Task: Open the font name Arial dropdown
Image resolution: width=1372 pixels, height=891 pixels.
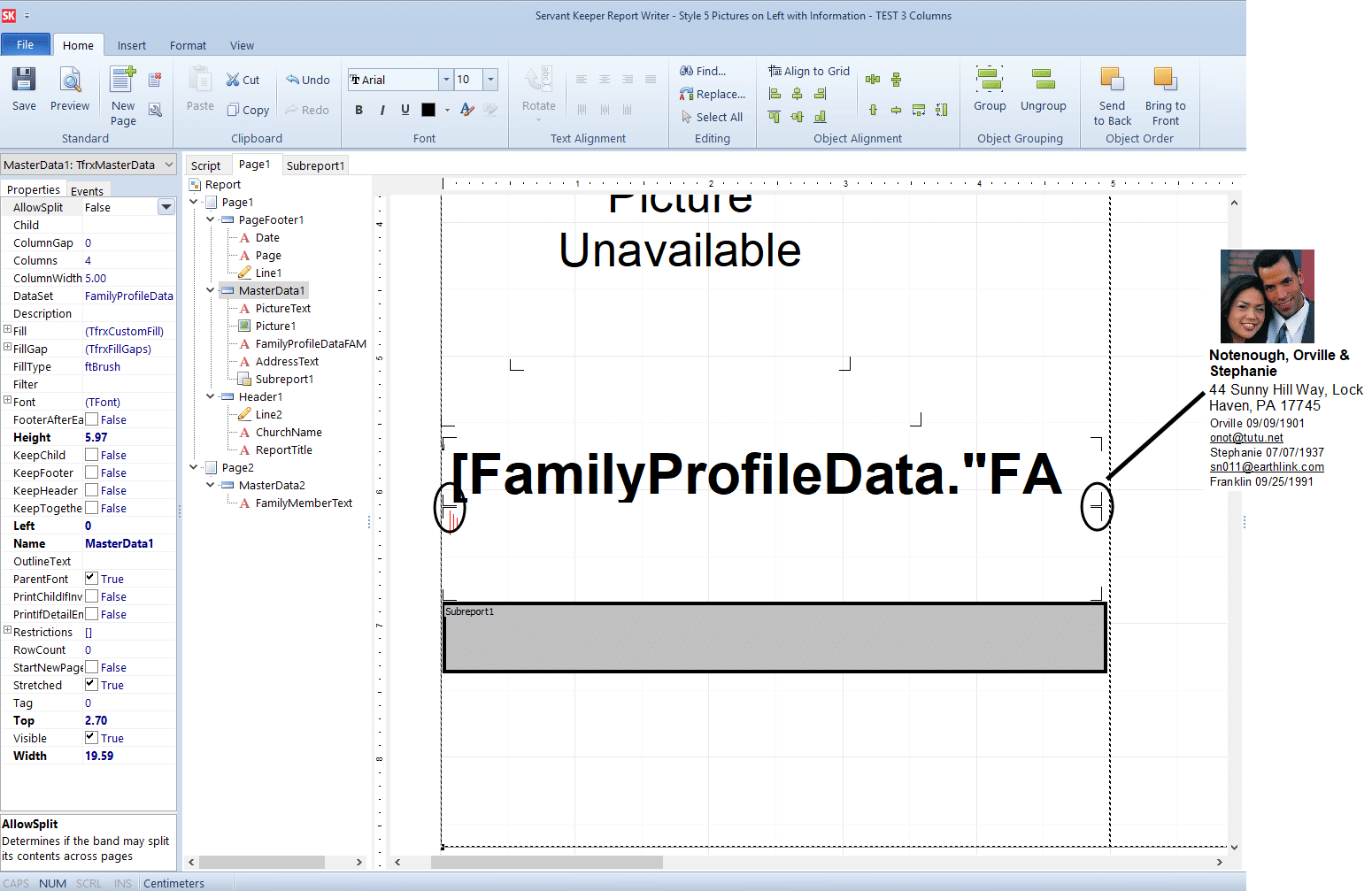Action: [x=445, y=80]
